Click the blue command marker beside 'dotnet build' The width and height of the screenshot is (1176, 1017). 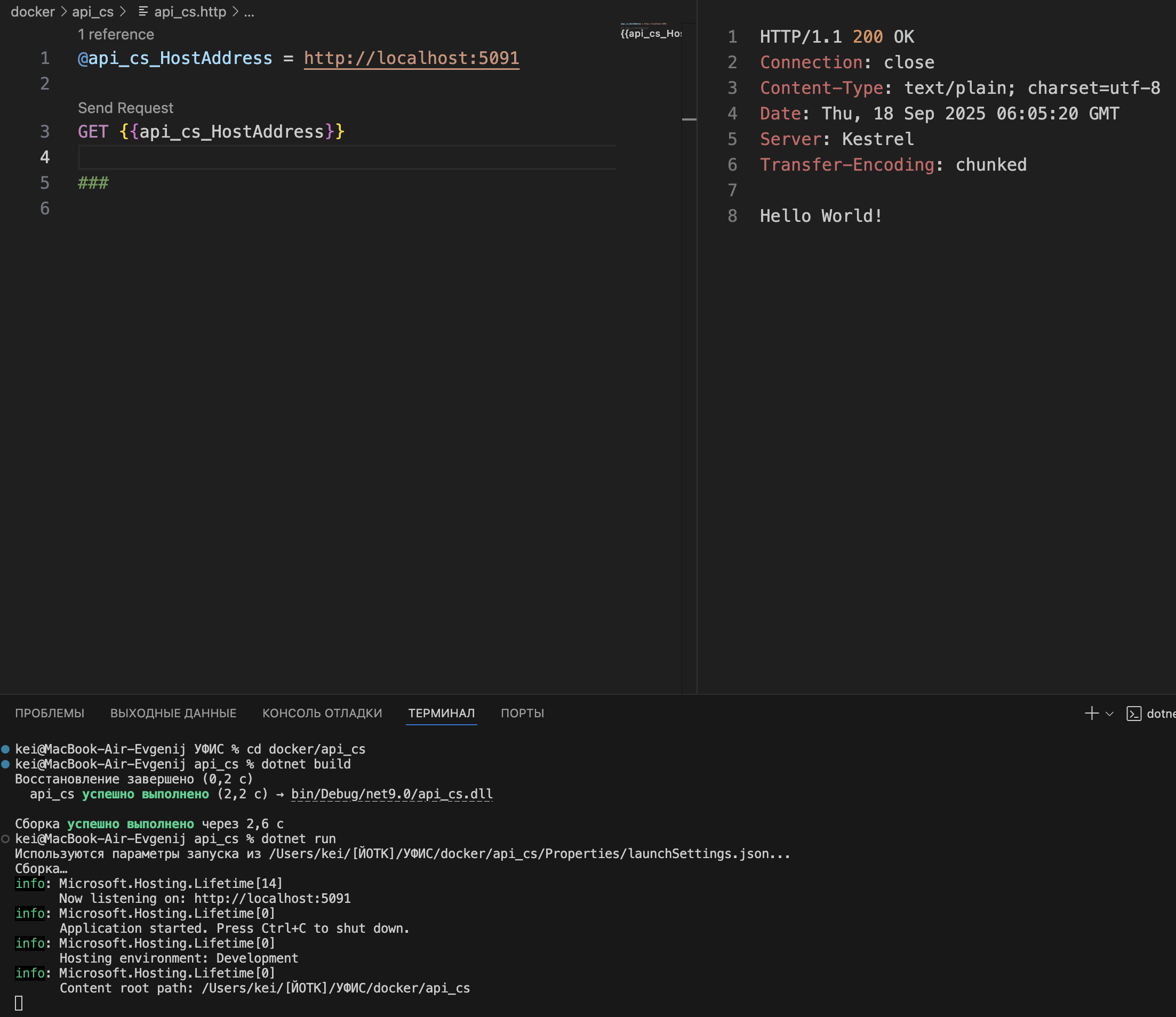pos(6,764)
